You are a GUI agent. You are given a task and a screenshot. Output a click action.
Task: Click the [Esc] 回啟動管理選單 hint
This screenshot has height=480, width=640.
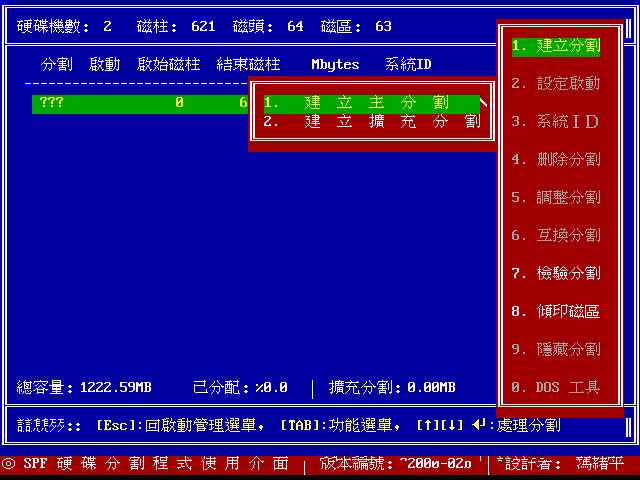coord(180,425)
